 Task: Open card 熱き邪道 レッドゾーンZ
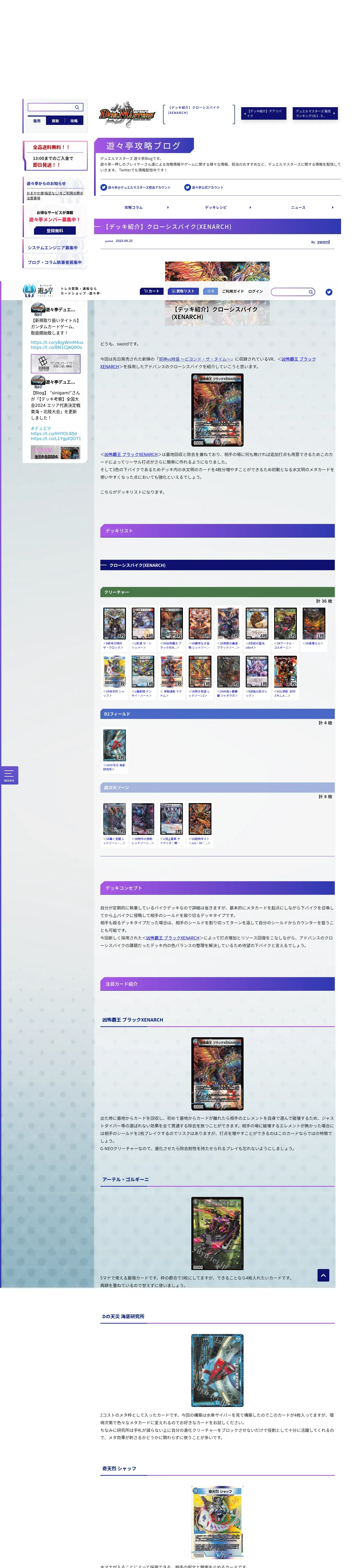tap(200, 672)
